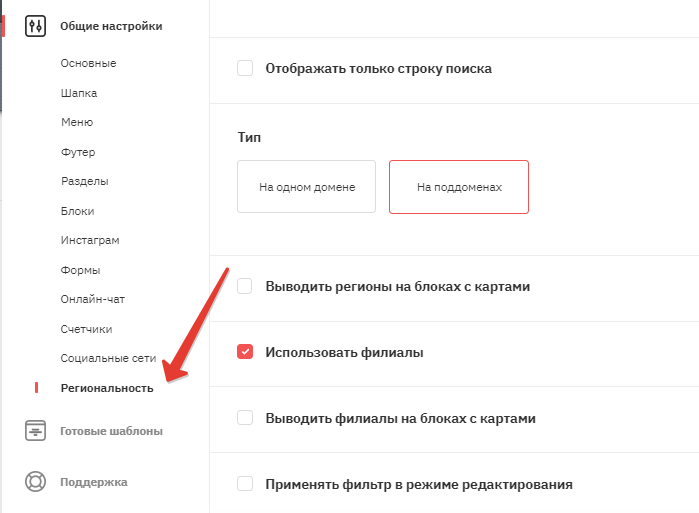Click the general settings sliders icon
Viewport: 699px width, 513px height.
click(x=35, y=26)
